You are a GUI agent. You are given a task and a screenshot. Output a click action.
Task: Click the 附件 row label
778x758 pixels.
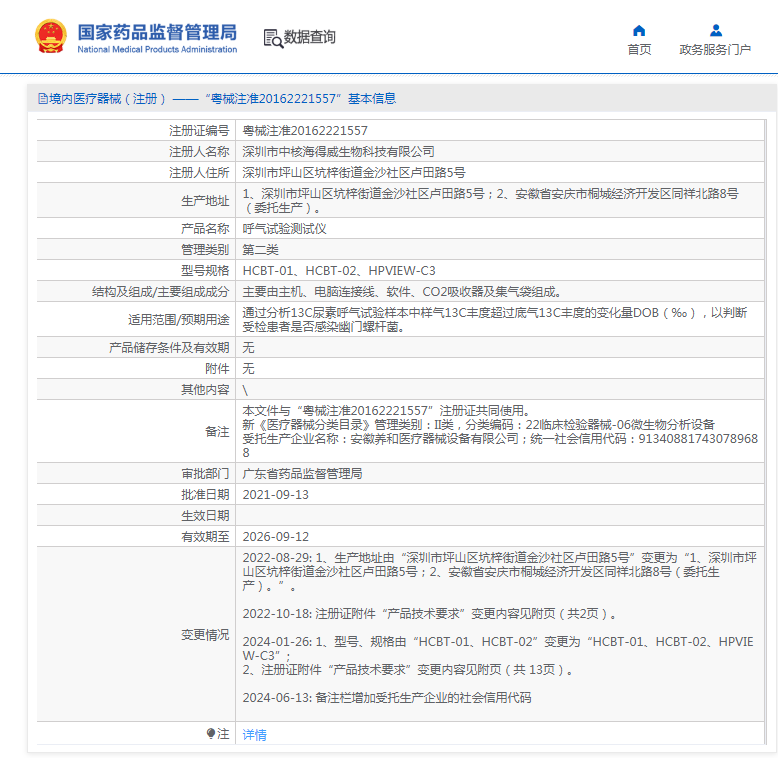(217, 368)
